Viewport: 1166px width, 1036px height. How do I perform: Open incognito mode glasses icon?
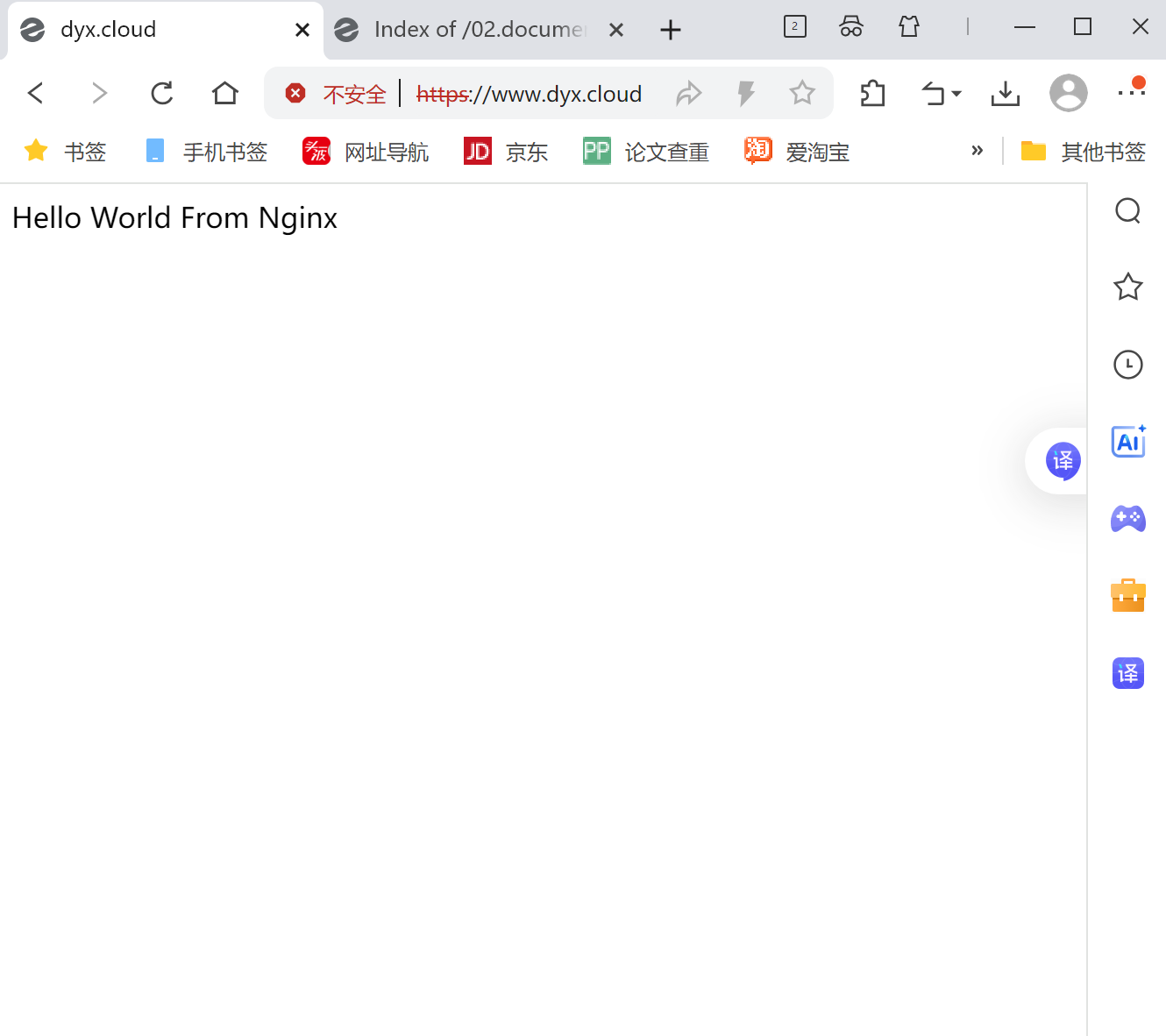(850, 27)
